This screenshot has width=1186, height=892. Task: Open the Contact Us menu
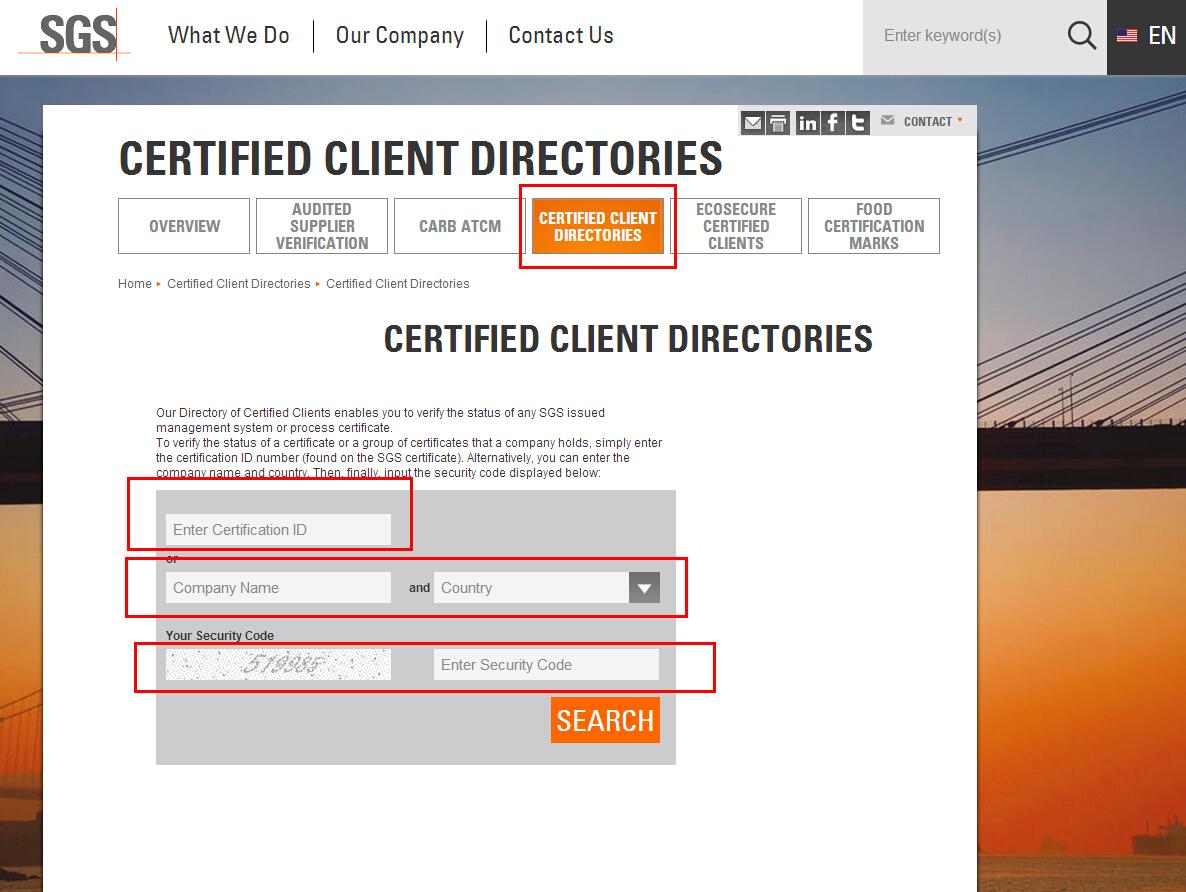pyautogui.click(x=560, y=36)
